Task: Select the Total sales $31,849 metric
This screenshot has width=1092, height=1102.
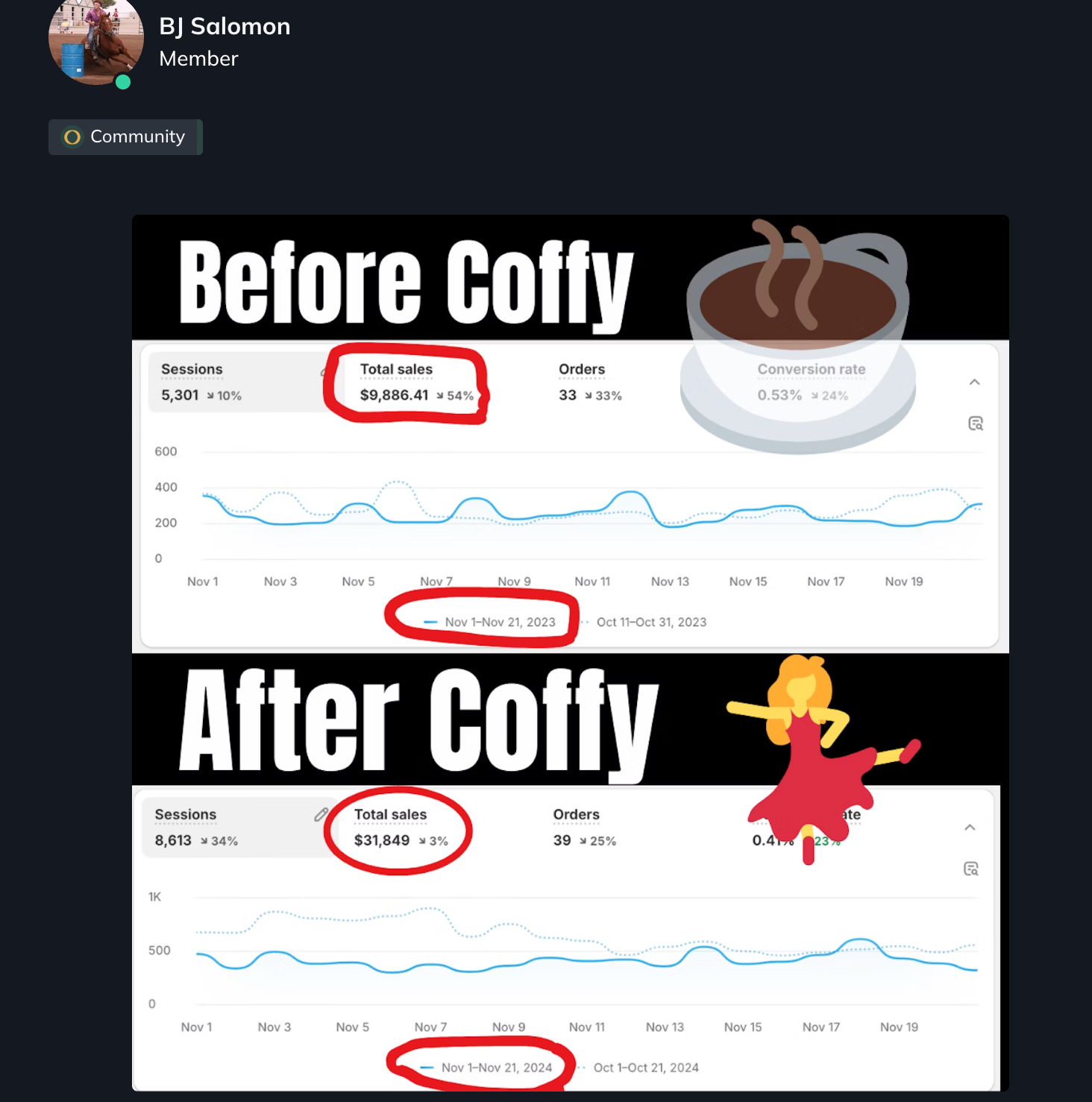Action: coord(401,828)
